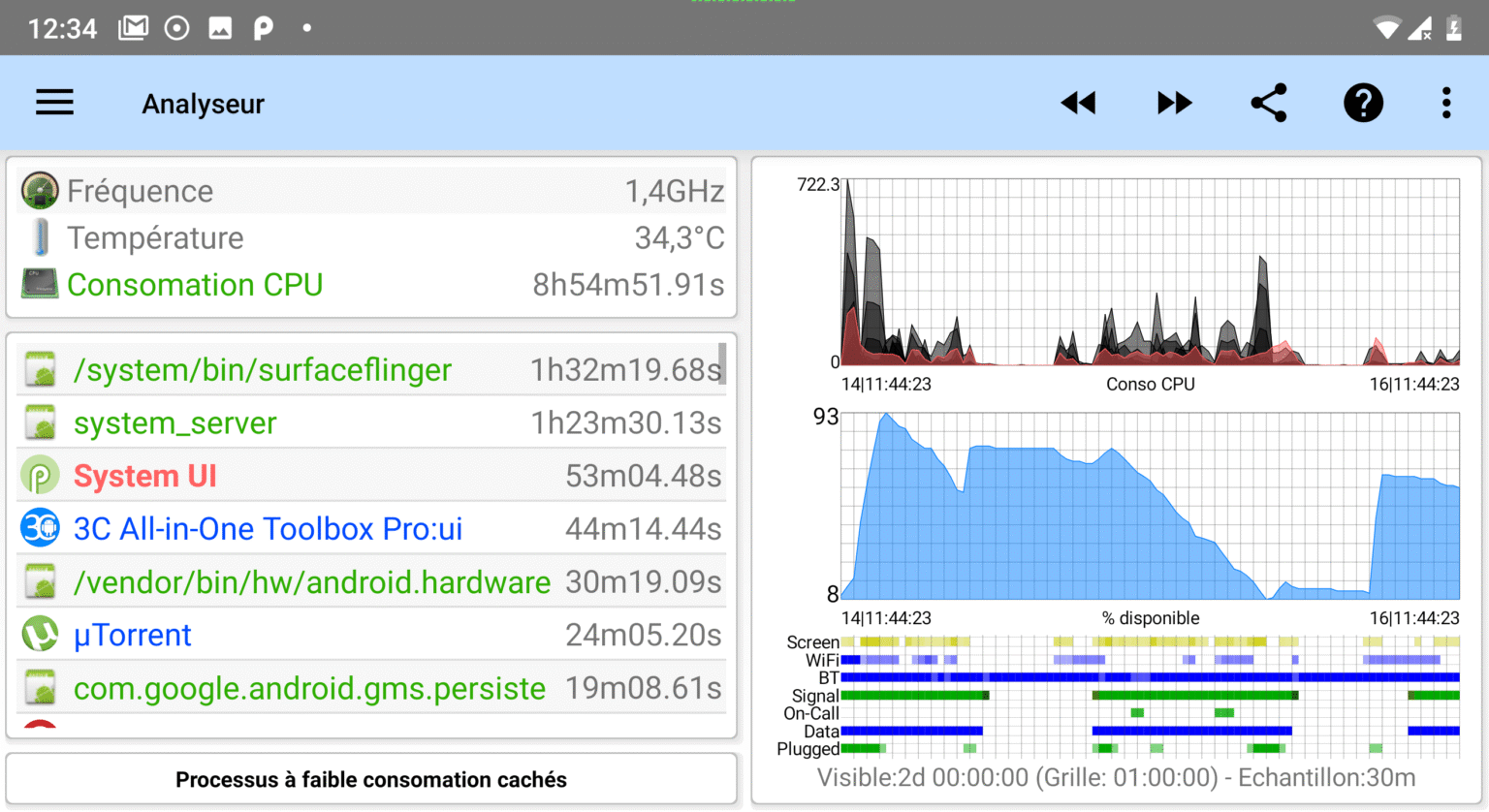Tap the 1h32m19.68s surfaceflinger time
1489x812 pixels.
coord(625,370)
